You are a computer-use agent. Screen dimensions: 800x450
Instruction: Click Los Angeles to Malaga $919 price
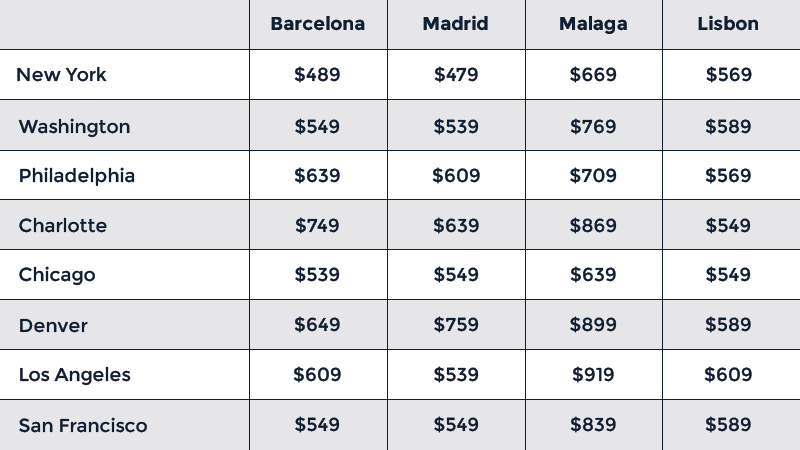593,375
